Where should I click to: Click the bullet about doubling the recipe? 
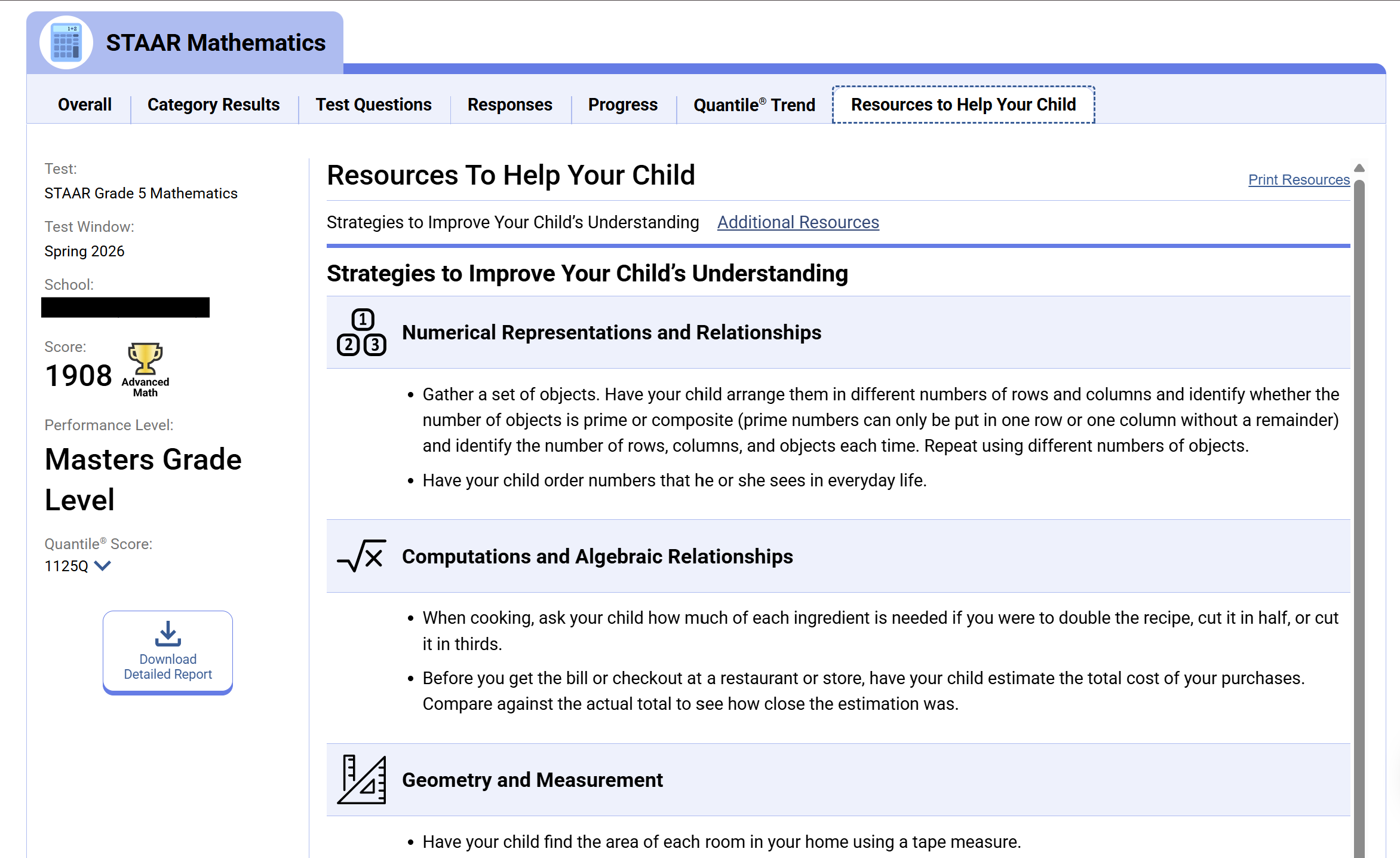point(880,631)
